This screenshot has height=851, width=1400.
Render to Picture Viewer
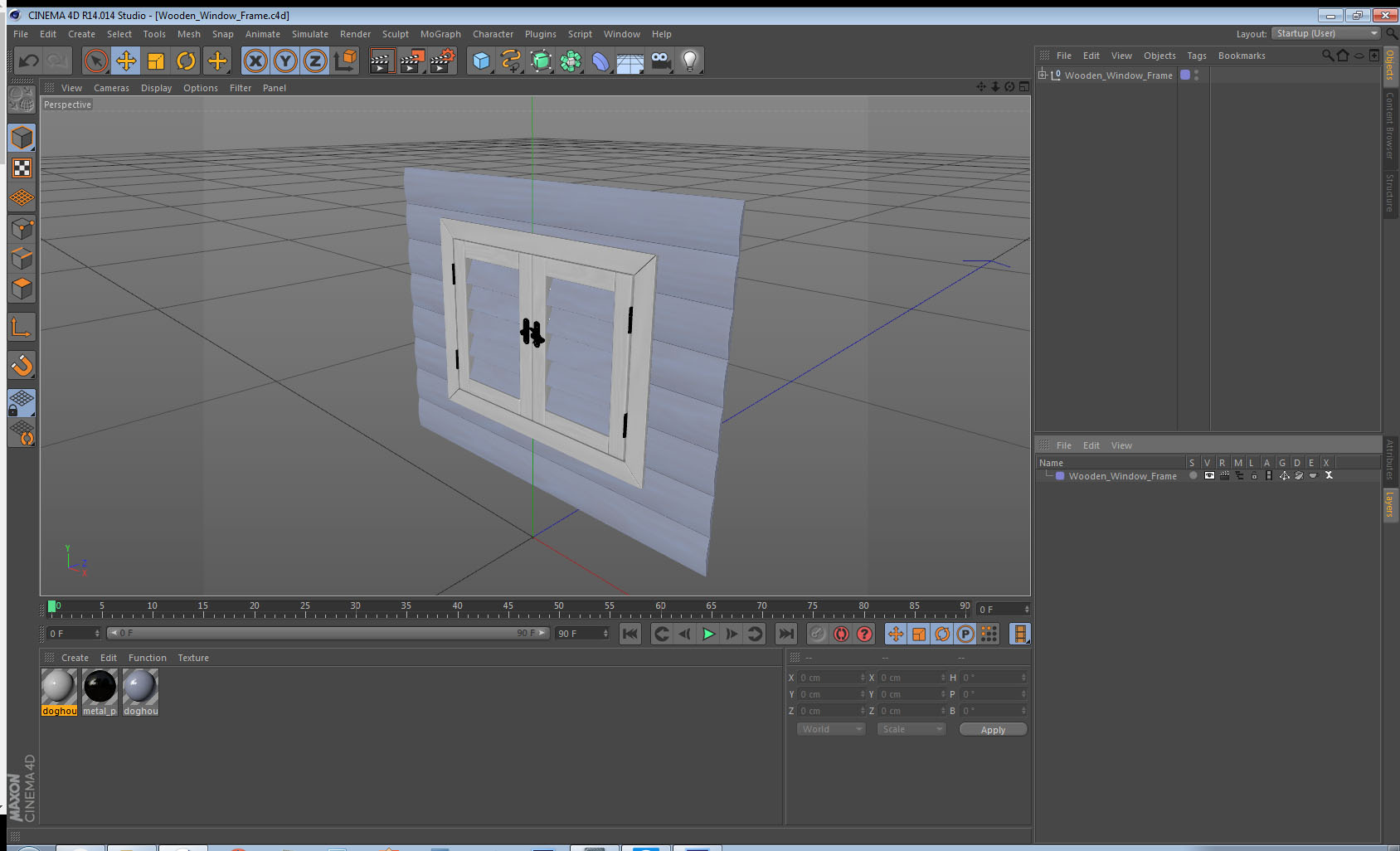coord(412,61)
